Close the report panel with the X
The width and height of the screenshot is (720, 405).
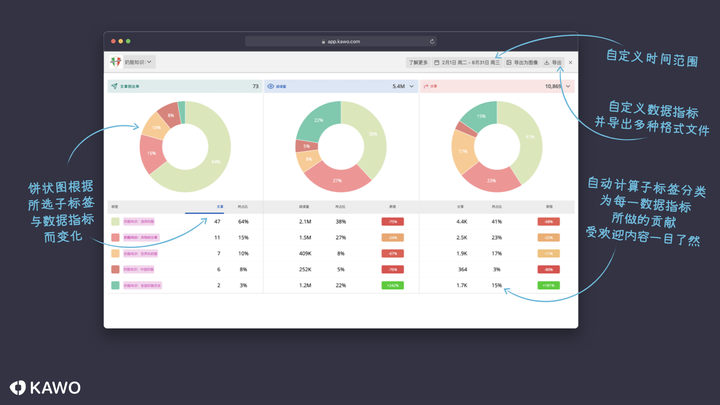pos(570,62)
